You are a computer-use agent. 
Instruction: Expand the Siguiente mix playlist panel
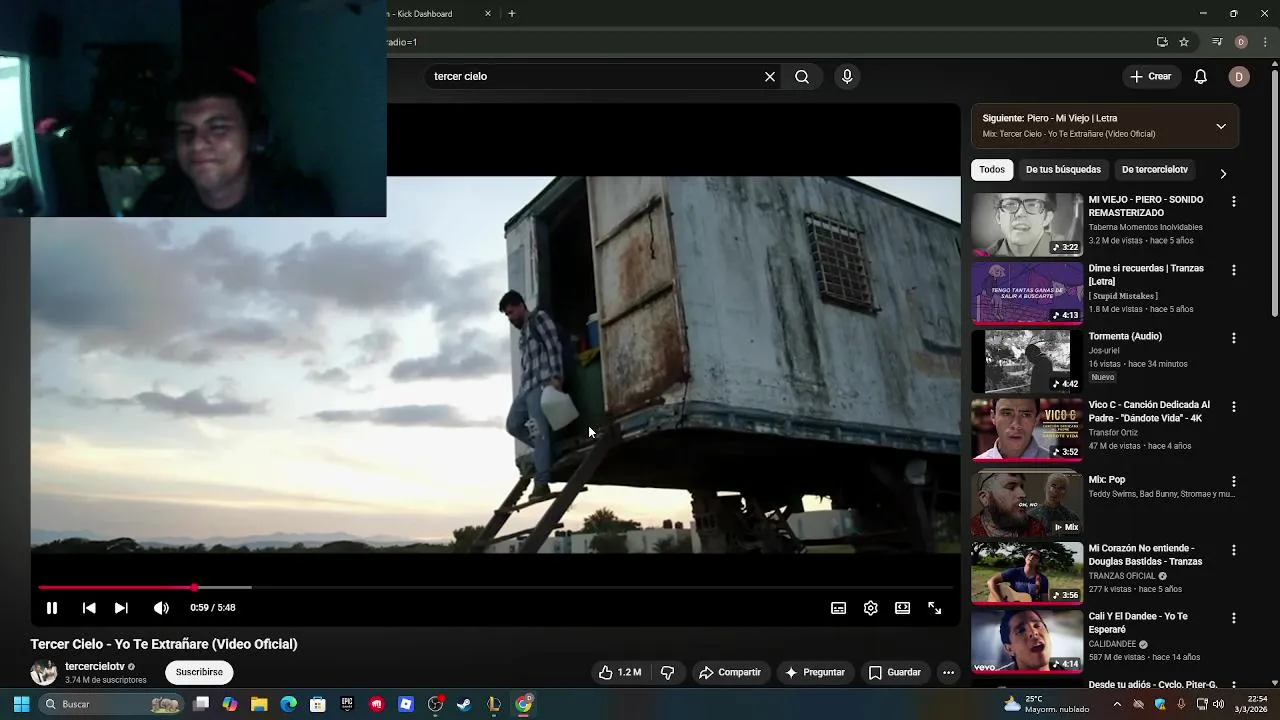tap(1221, 126)
